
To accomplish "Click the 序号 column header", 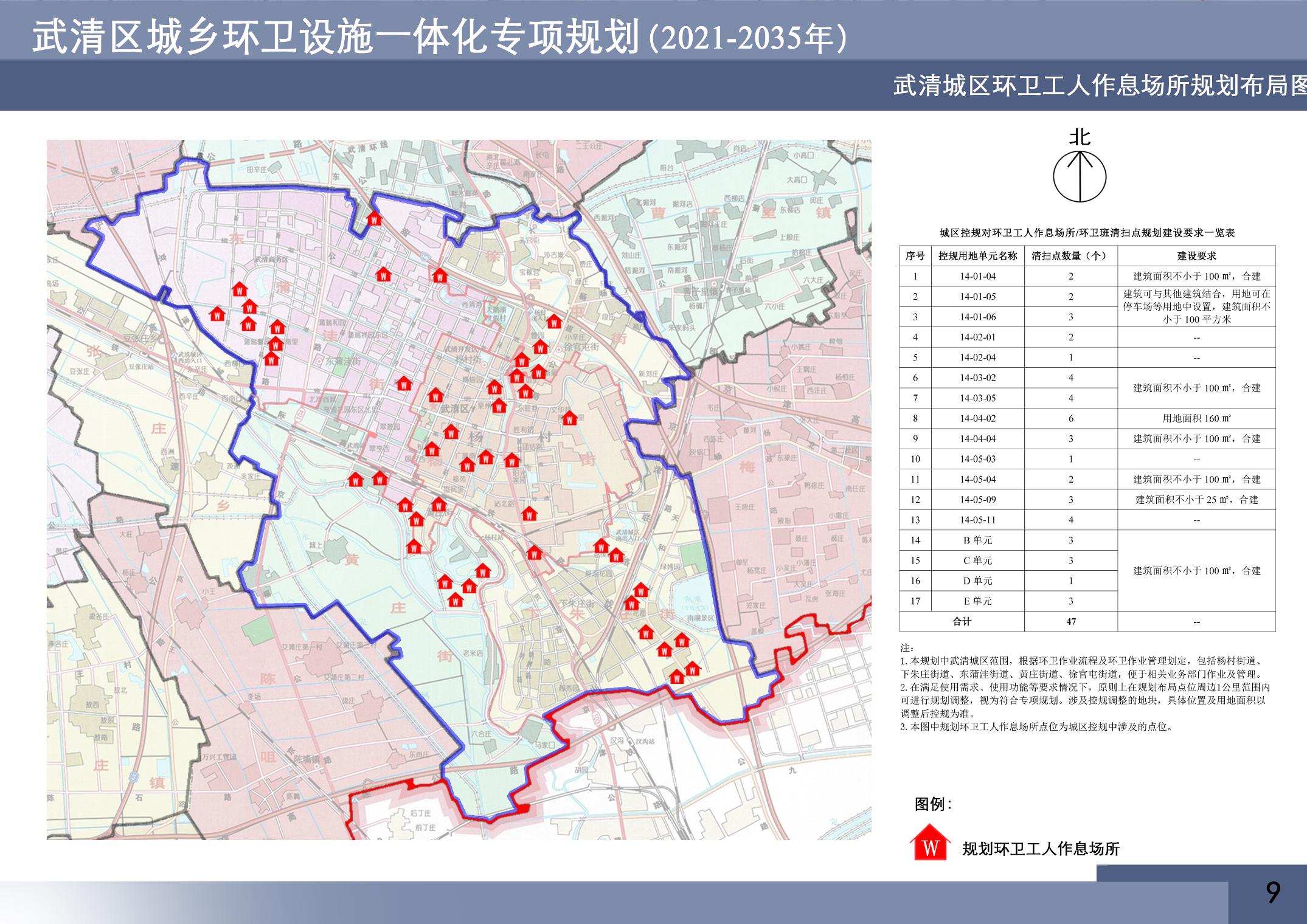I will (915, 256).
